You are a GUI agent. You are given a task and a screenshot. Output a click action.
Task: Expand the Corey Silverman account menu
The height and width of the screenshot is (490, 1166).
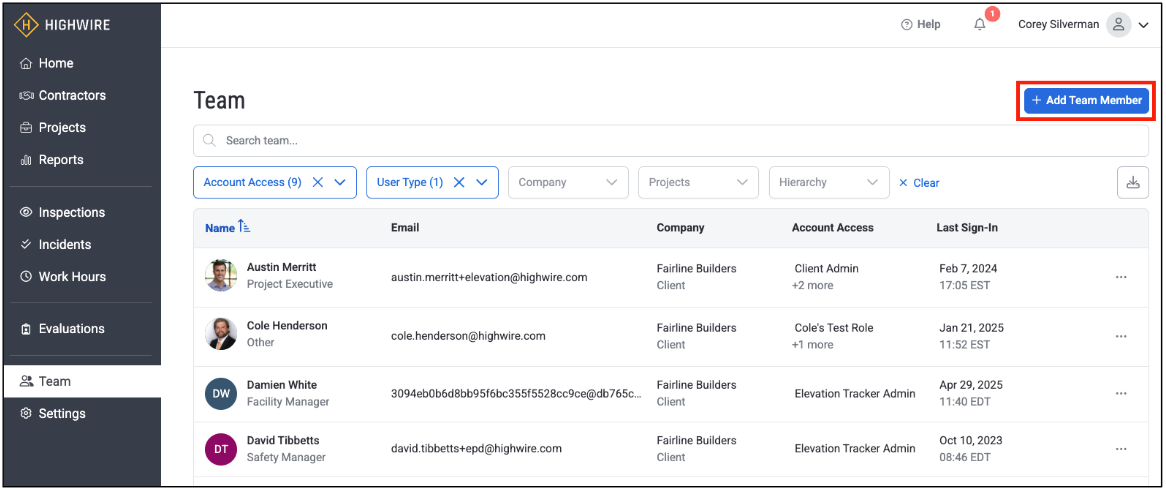1143,25
